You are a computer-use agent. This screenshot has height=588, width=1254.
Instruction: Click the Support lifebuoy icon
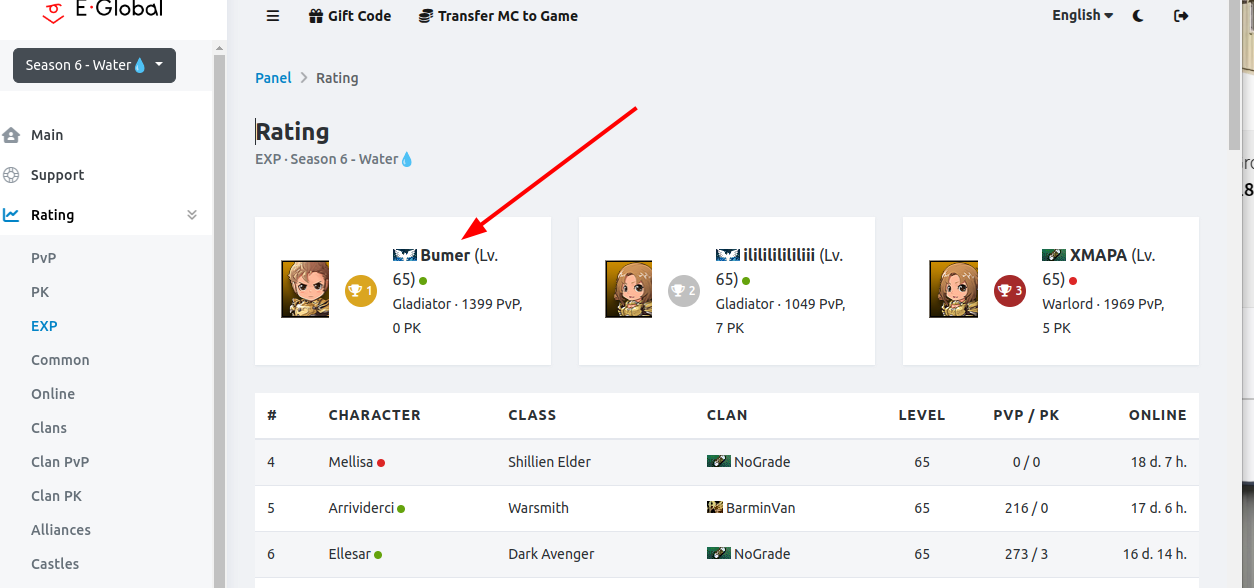(11, 175)
